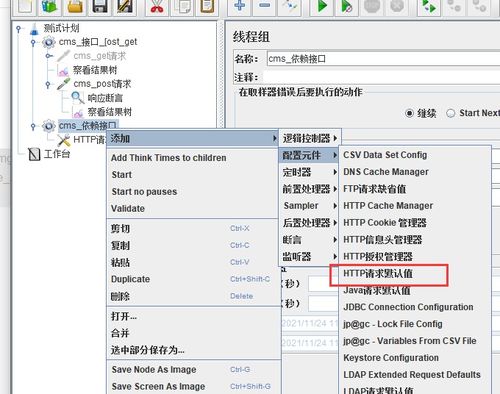This screenshot has height=394, width=500.
Task: Click the toolbar Start no pauses icon
Action: pos(347,6)
